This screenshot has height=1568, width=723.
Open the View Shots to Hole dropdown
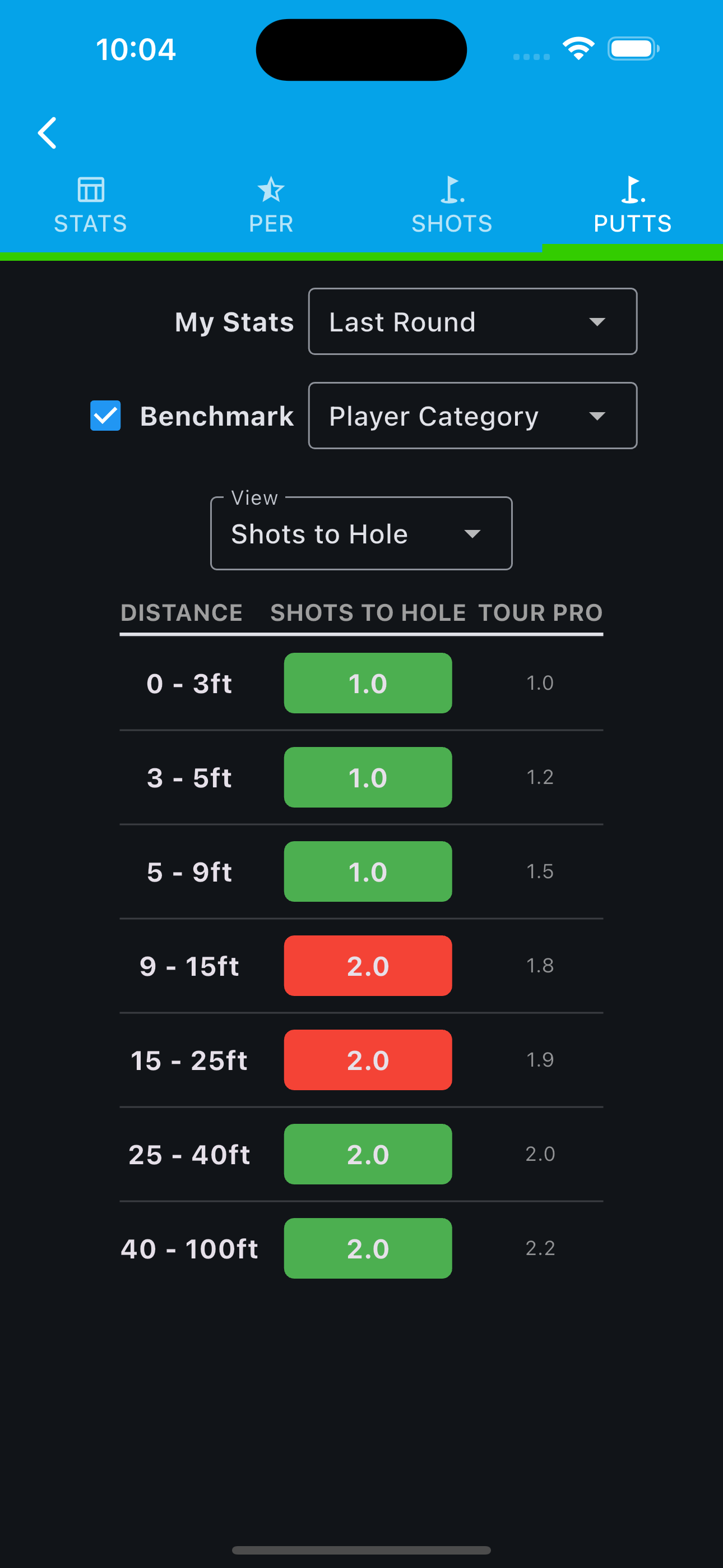[x=361, y=533]
